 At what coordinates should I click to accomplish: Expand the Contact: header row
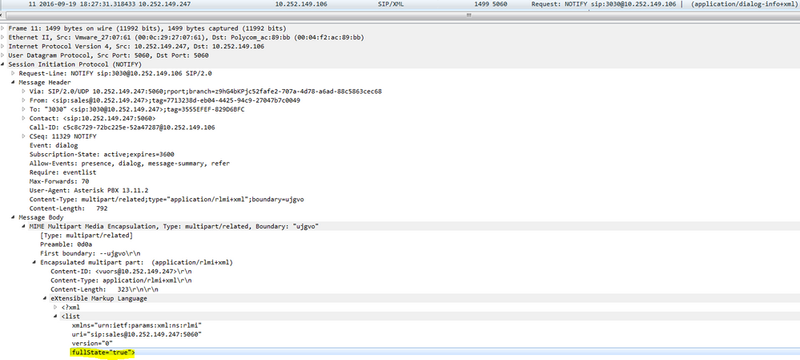click(x=24, y=118)
